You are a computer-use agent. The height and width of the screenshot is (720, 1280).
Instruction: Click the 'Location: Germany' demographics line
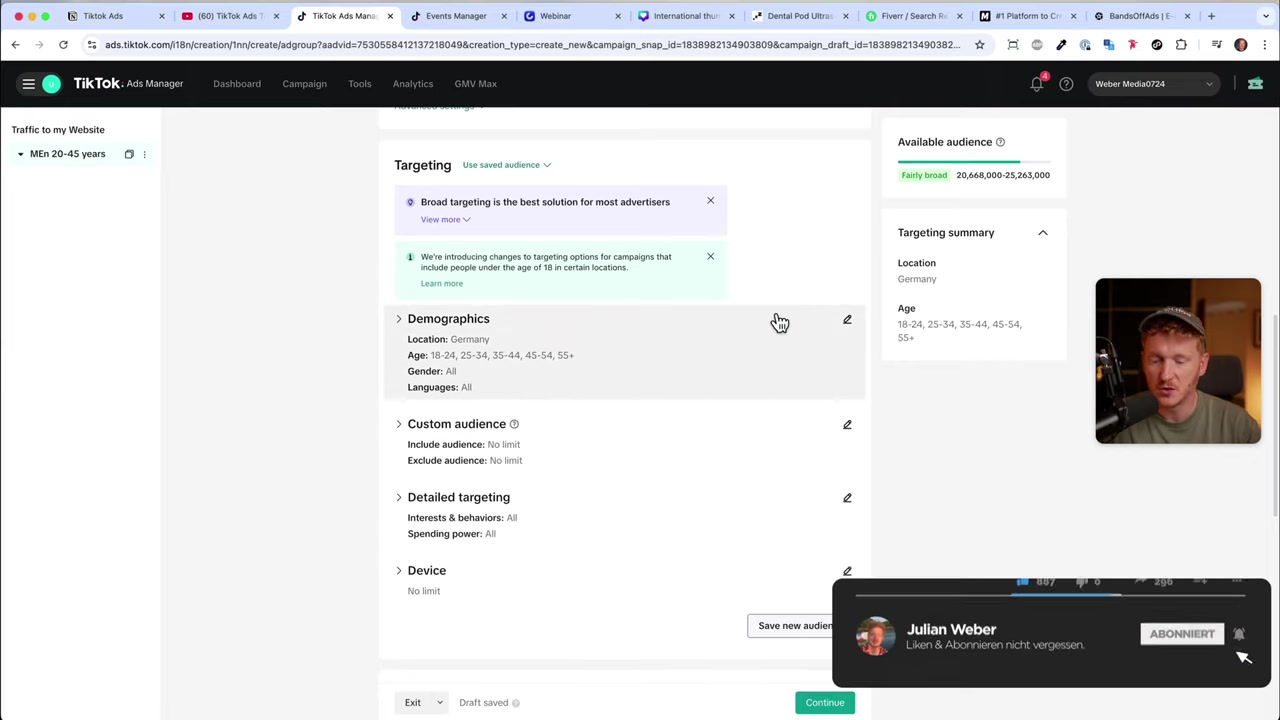point(448,339)
